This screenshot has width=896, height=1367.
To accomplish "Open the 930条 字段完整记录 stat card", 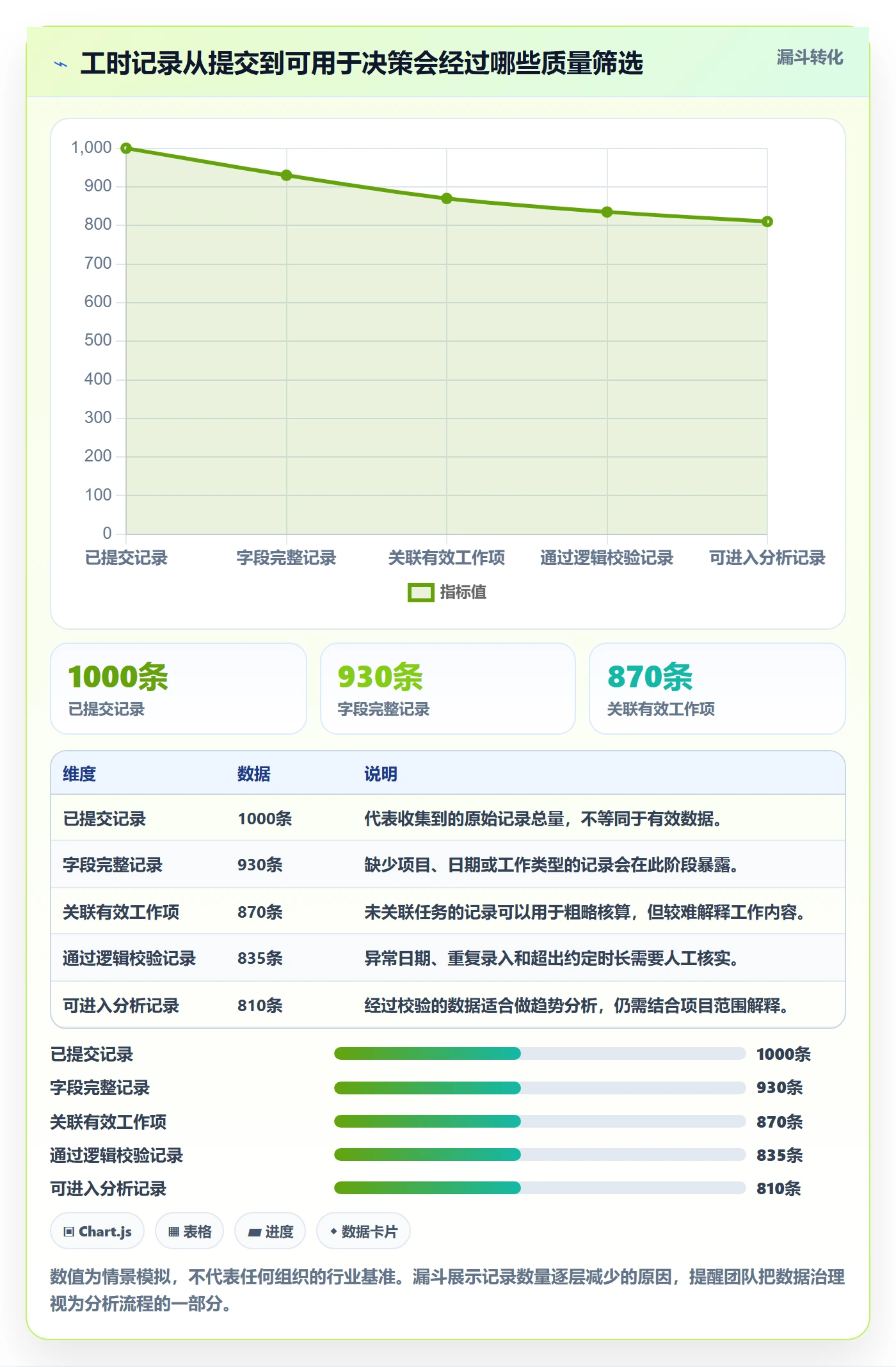I will pos(448,689).
